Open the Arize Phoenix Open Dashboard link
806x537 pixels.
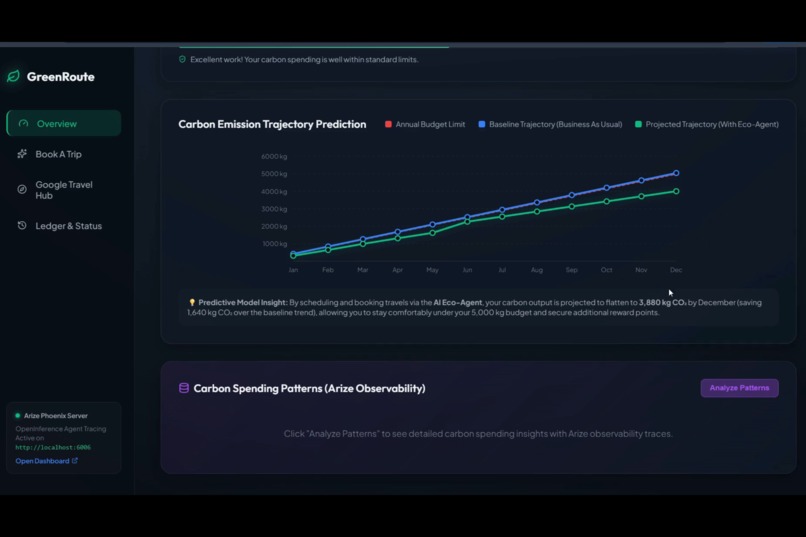pos(42,461)
